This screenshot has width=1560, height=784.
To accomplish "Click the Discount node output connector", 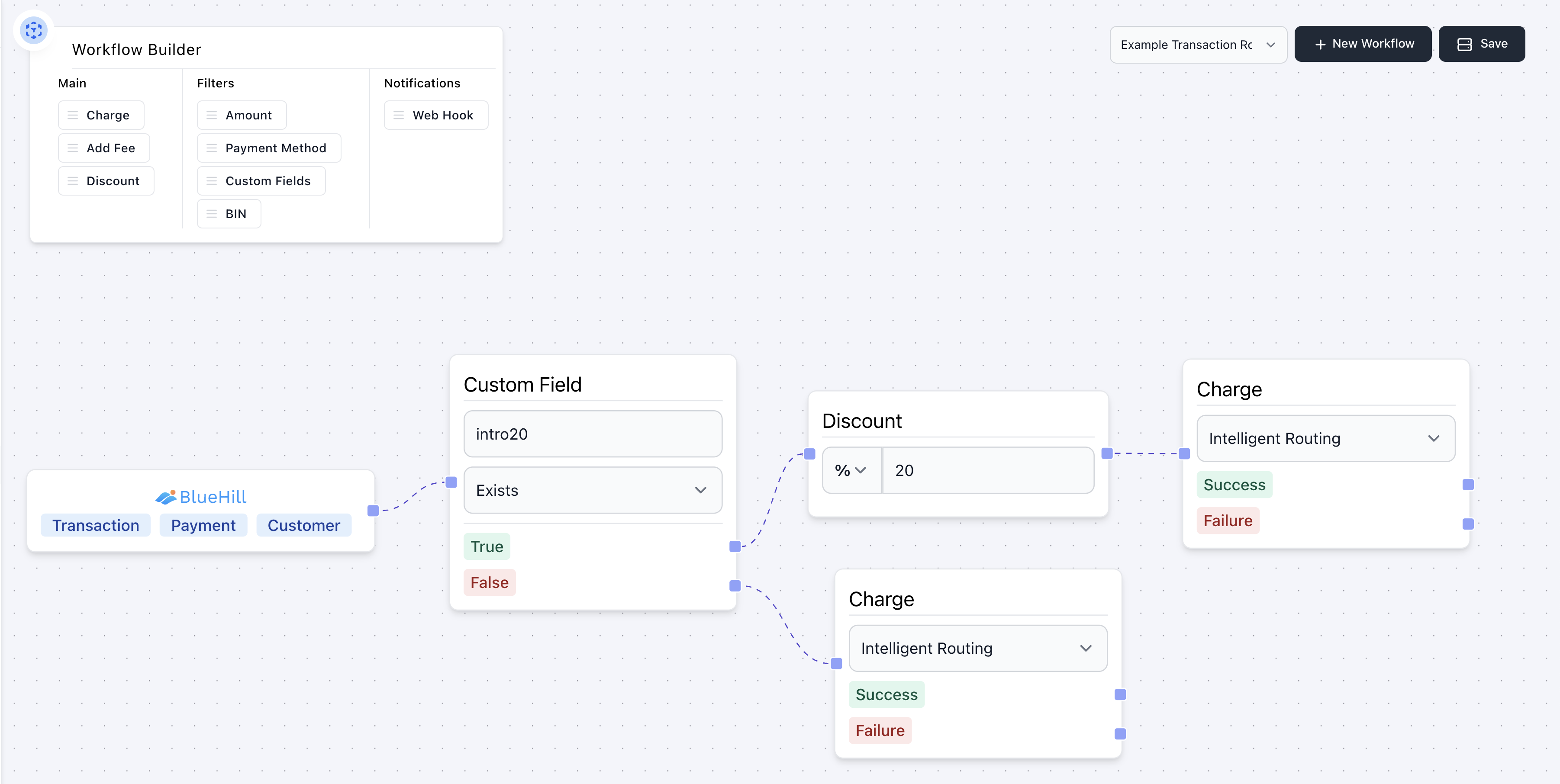I will click(1107, 453).
